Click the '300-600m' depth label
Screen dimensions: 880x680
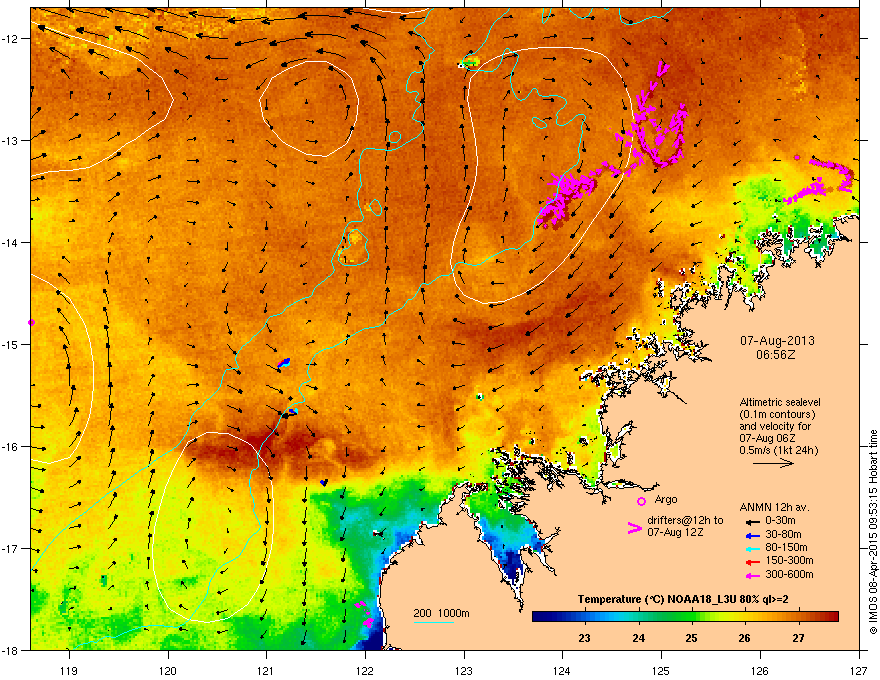[789, 575]
